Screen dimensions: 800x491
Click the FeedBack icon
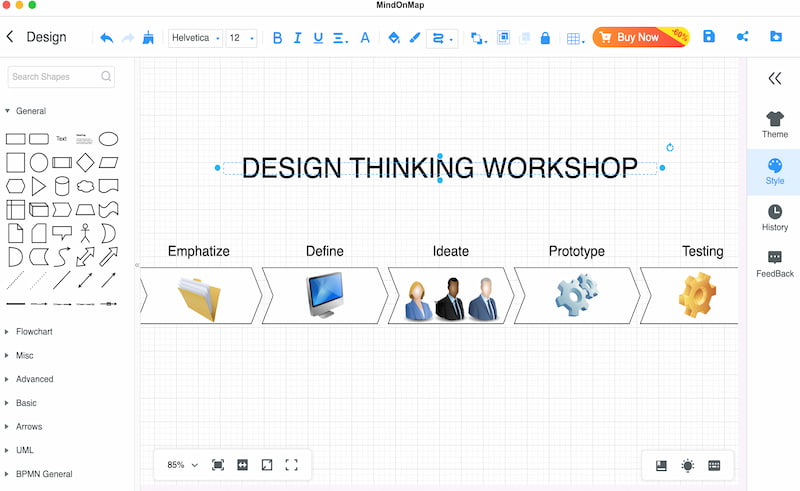[774, 264]
